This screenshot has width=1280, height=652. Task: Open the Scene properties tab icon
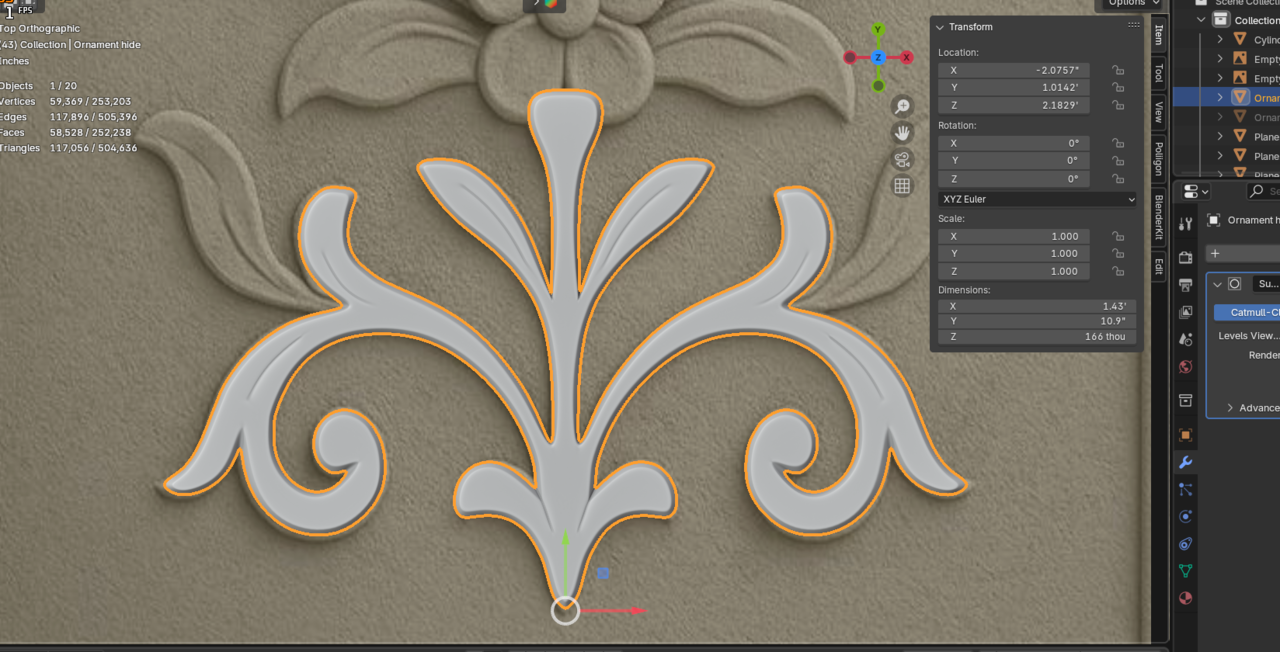point(1186,339)
